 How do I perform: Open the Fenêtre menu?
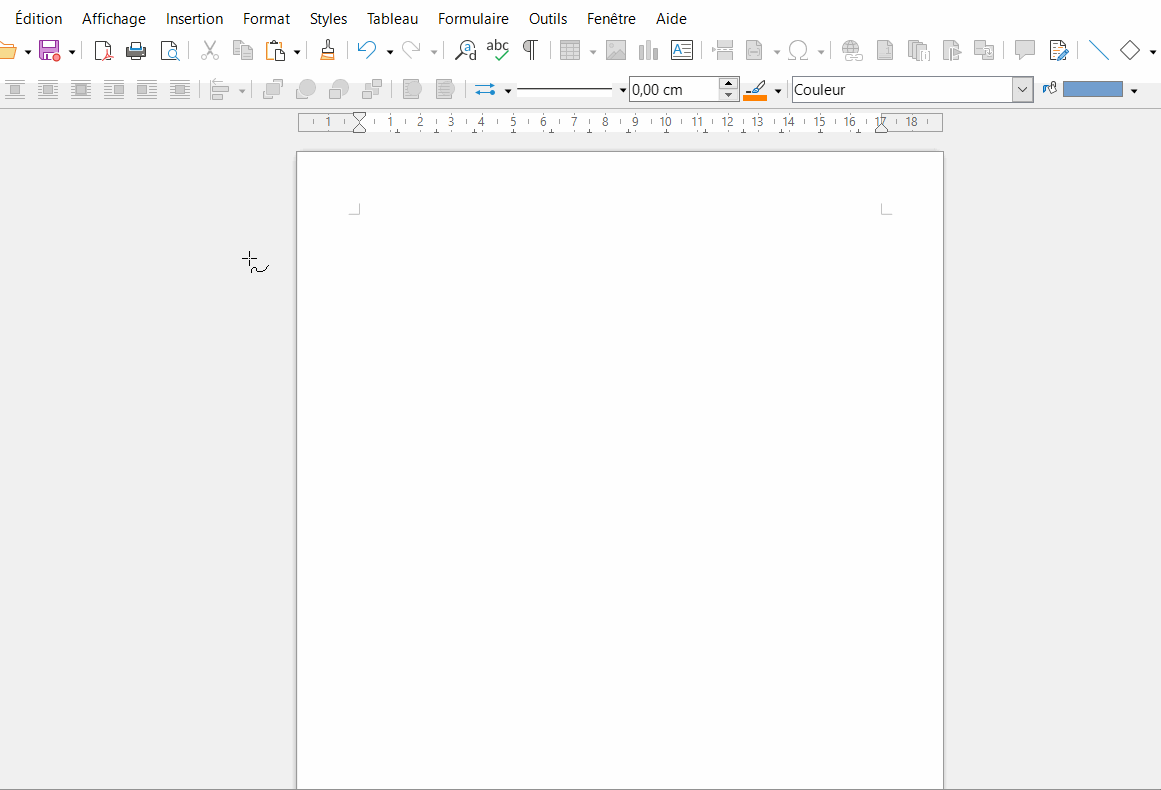pyautogui.click(x=611, y=19)
